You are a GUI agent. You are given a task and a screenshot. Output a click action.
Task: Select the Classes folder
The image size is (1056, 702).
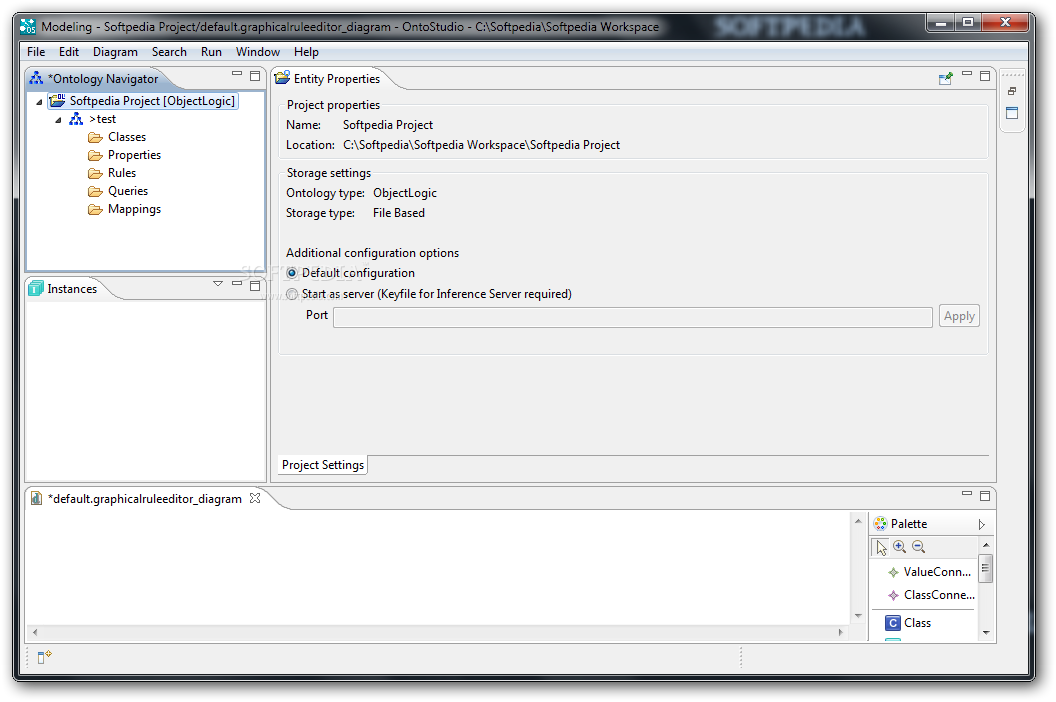(x=127, y=137)
